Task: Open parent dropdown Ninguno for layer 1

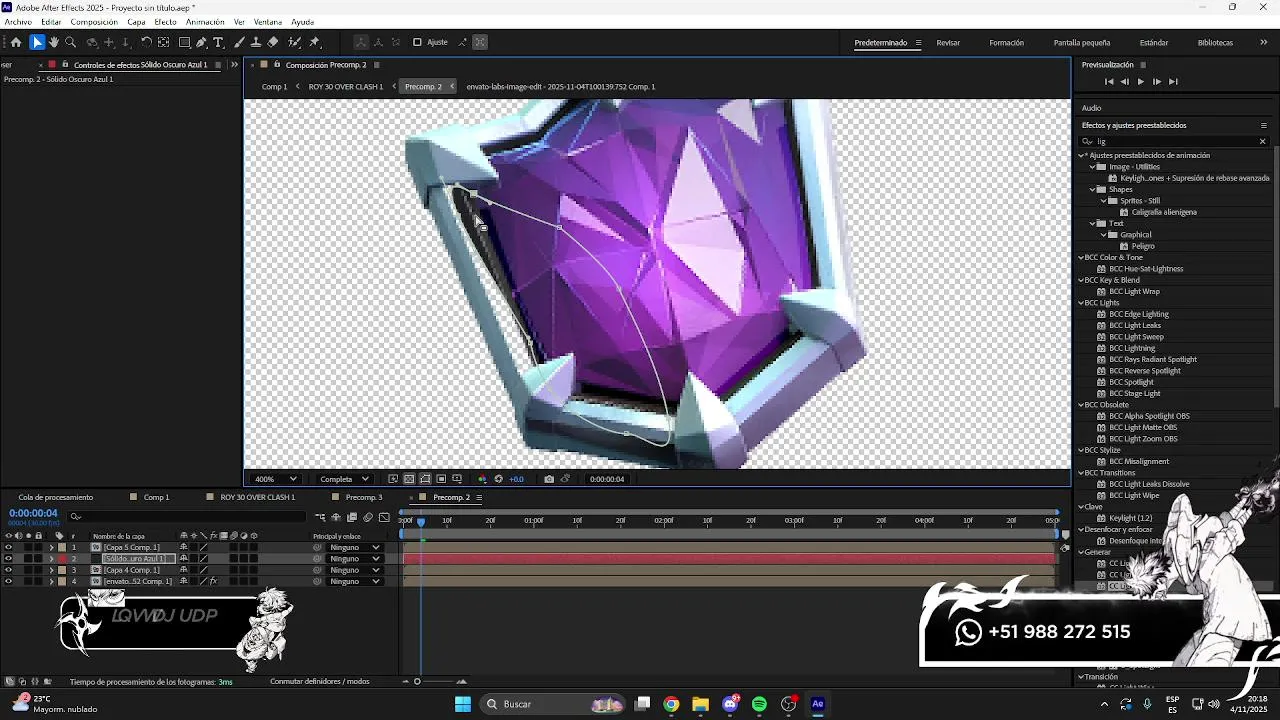Action: coord(355,548)
